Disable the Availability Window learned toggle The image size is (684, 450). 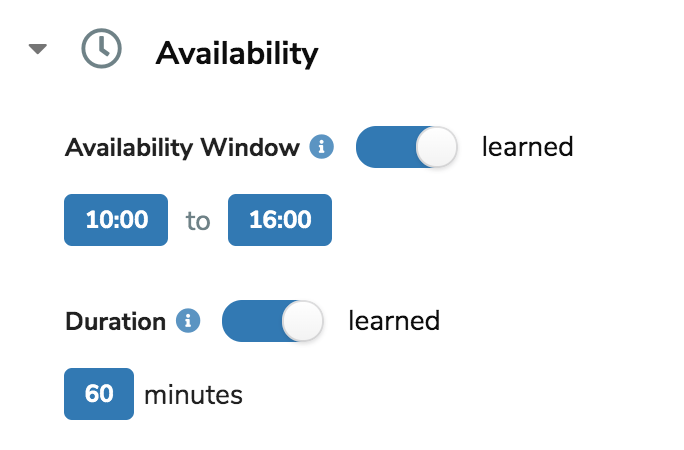click(407, 147)
